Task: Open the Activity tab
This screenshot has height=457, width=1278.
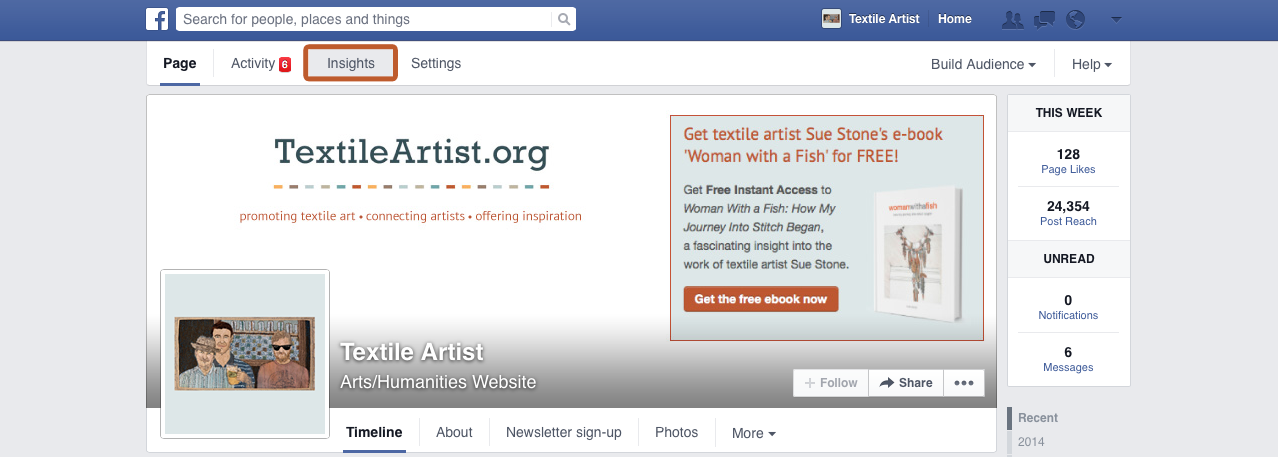Action: click(260, 63)
